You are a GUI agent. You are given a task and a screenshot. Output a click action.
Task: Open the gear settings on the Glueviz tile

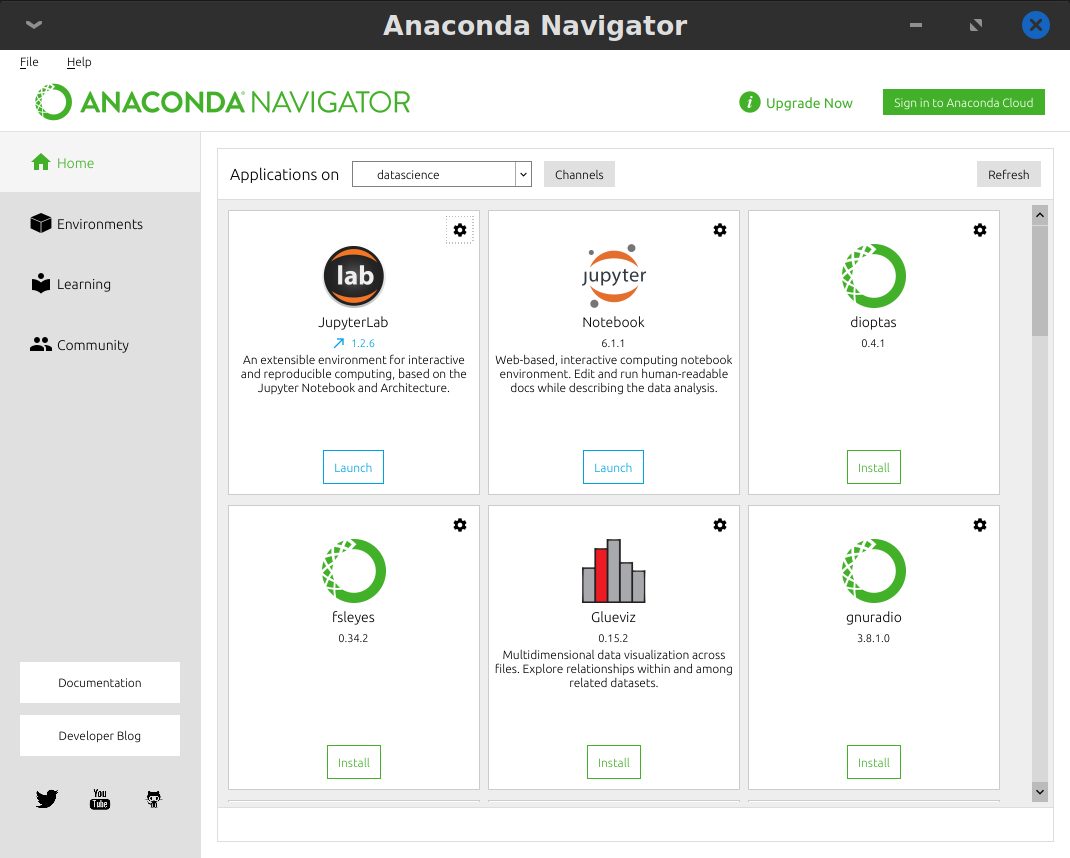point(720,524)
